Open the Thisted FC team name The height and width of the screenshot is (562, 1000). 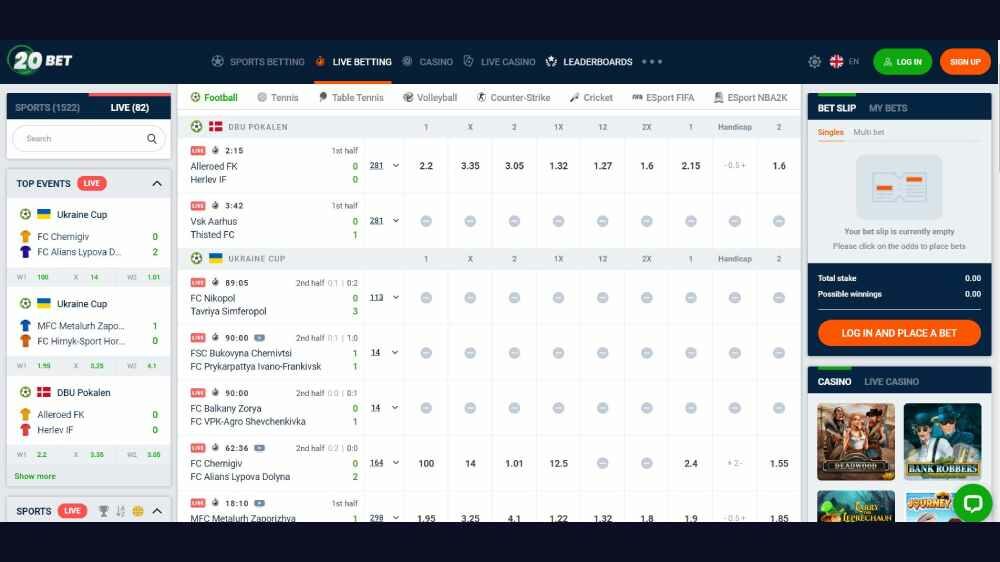[212, 235]
